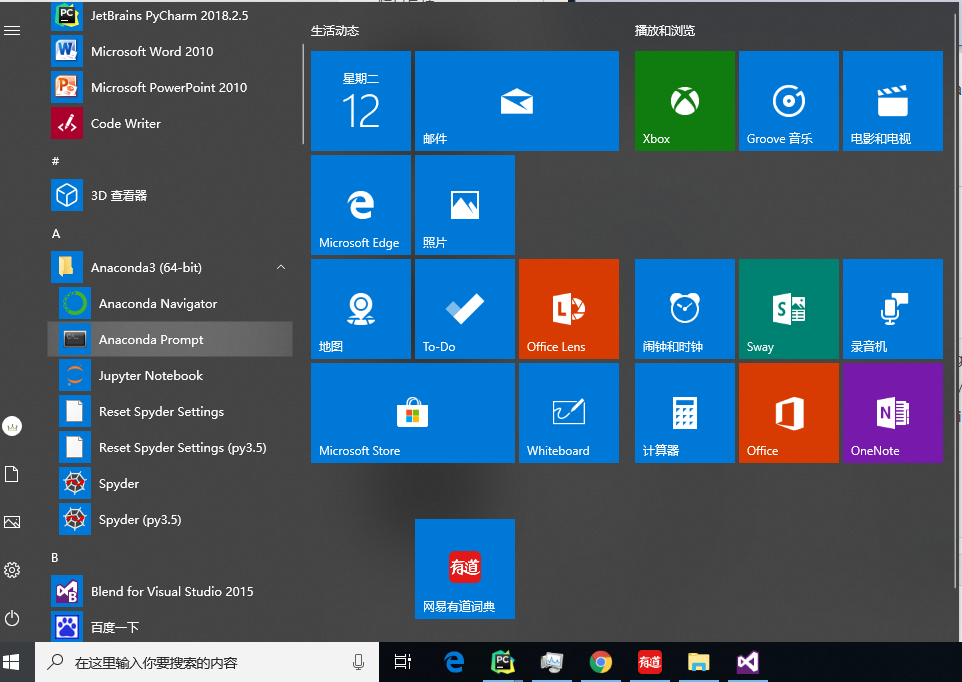Launch Jupyter Notebook from the list
The height and width of the screenshot is (682, 962).
tap(150, 376)
